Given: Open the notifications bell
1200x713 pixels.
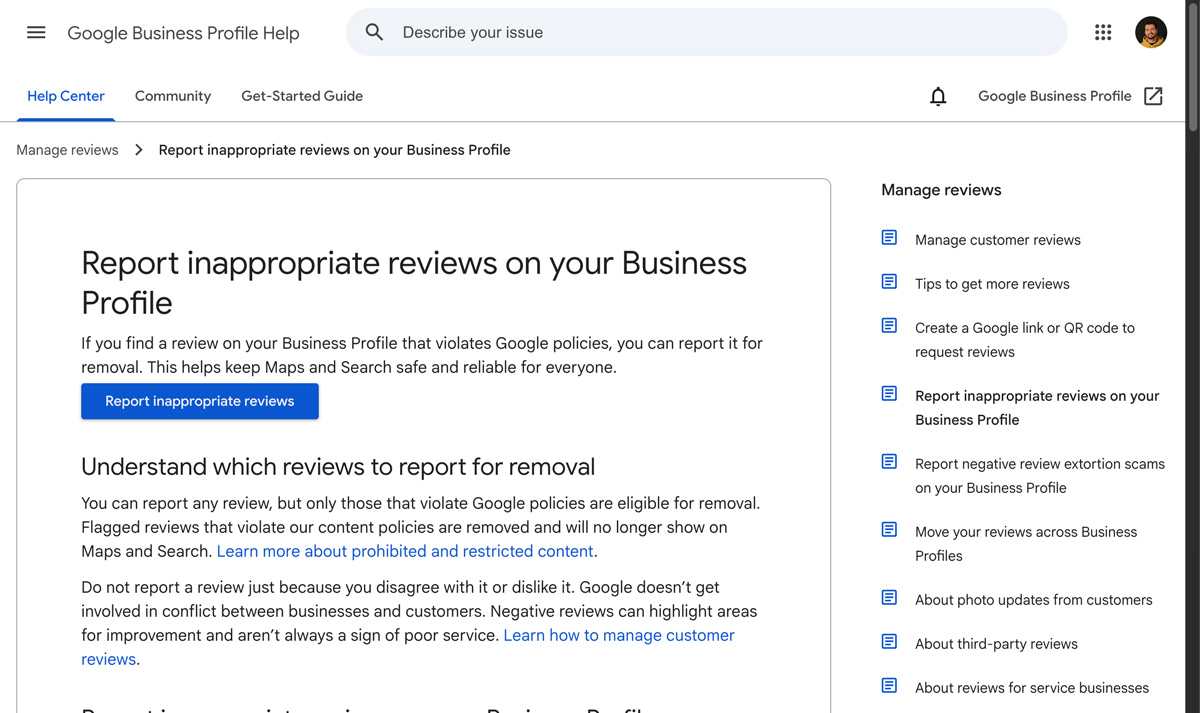Looking at the screenshot, I should 938,96.
